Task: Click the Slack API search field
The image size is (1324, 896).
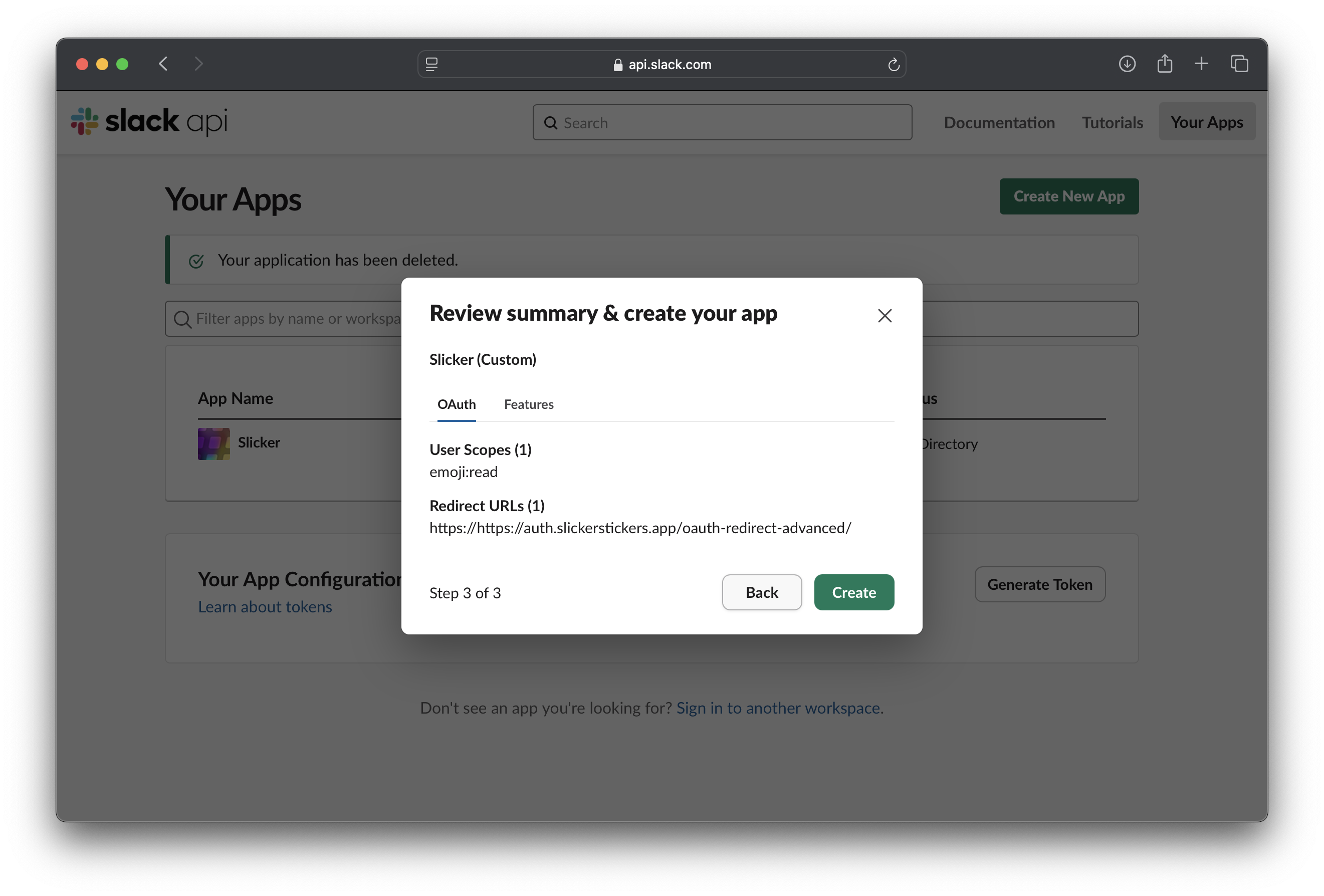Action: 722,122
